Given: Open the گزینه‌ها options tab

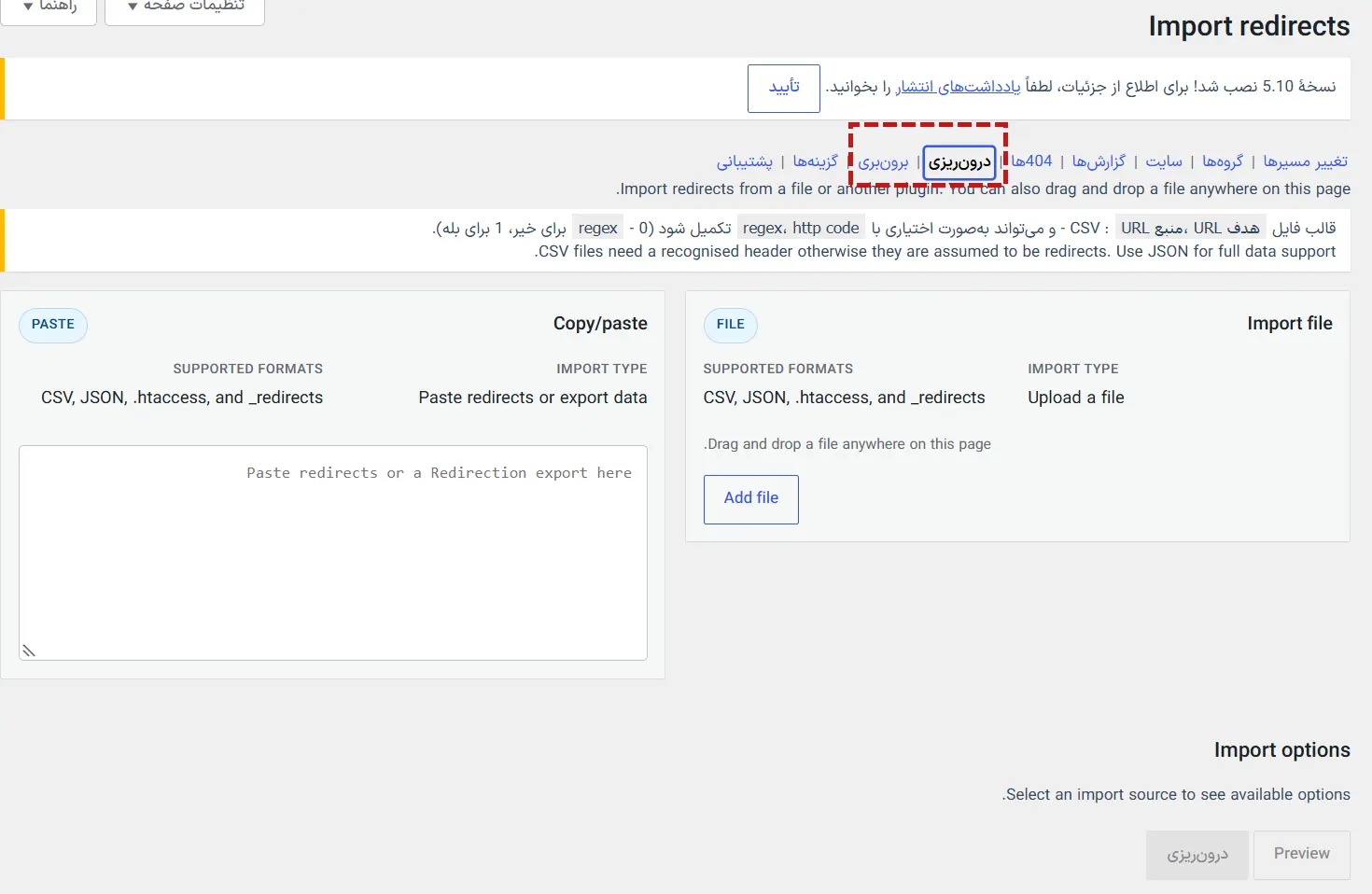Looking at the screenshot, I should click(815, 161).
